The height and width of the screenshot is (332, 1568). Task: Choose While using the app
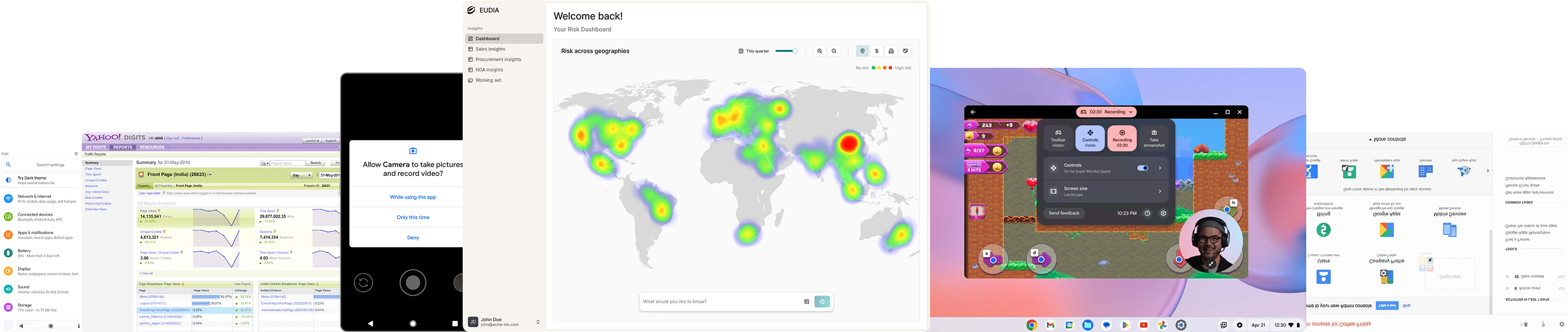click(x=412, y=198)
